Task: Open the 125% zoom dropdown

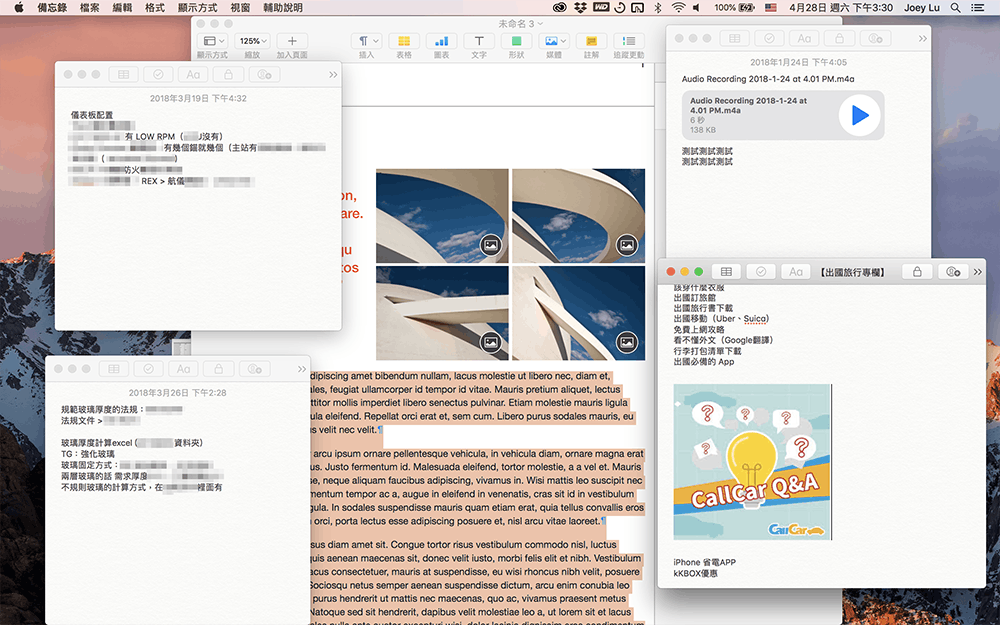Action: point(252,42)
